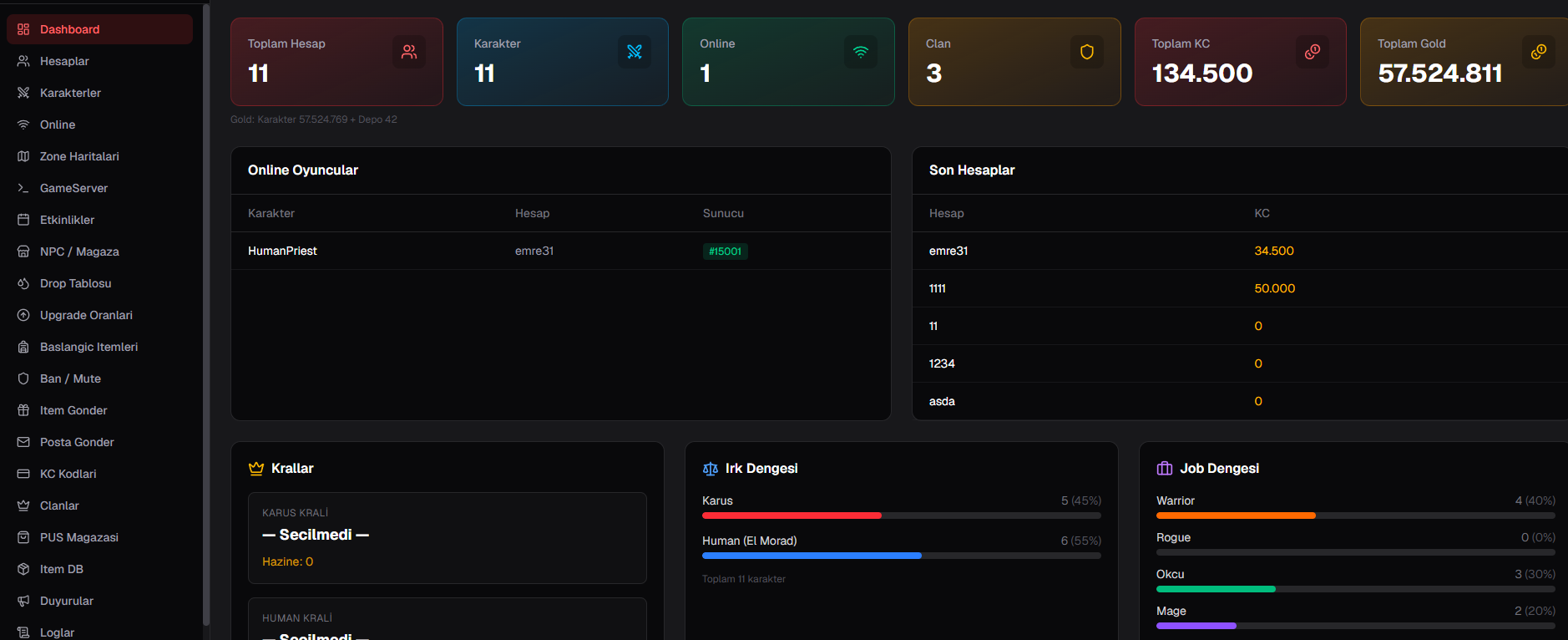The height and width of the screenshot is (640, 1568).
Task: Click the Item DB box icon
Action: pyautogui.click(x=23, y=569)
